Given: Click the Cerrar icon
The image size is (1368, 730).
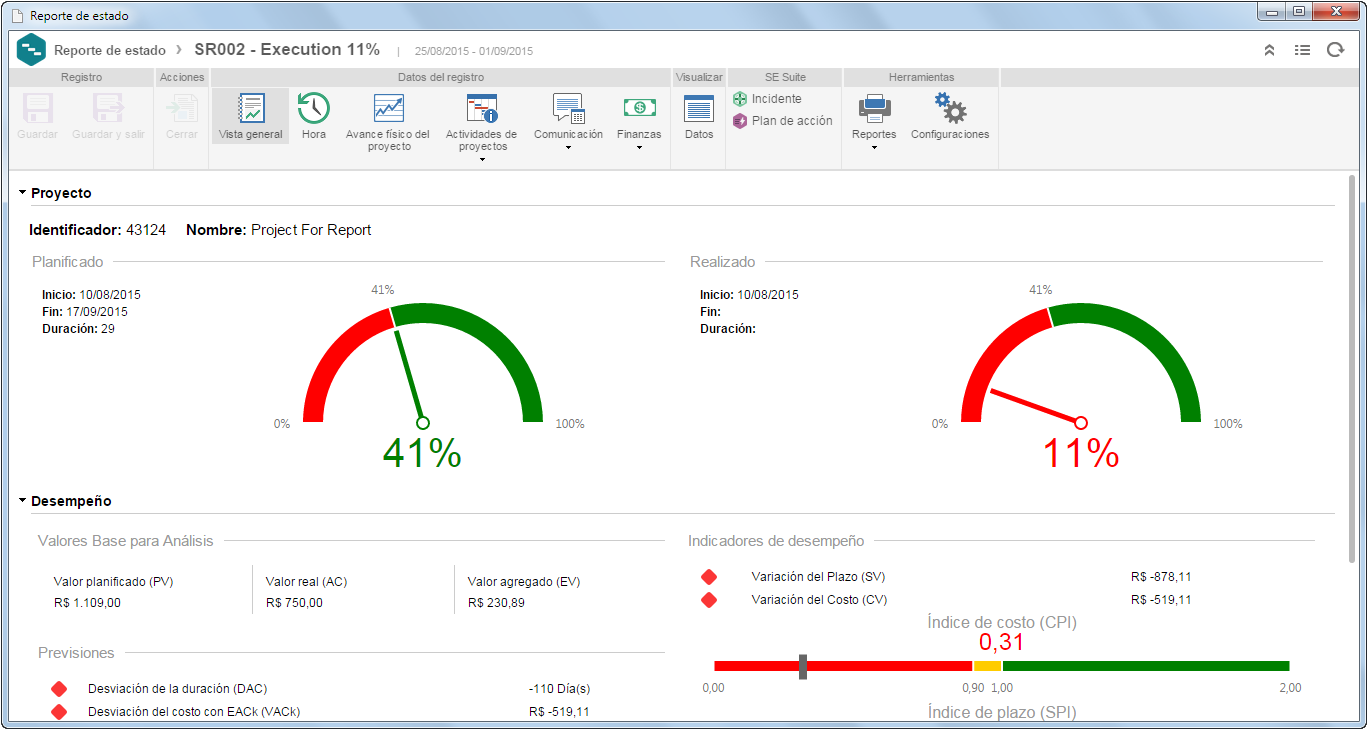Looking at the screenshot, I should coord(181,108).
